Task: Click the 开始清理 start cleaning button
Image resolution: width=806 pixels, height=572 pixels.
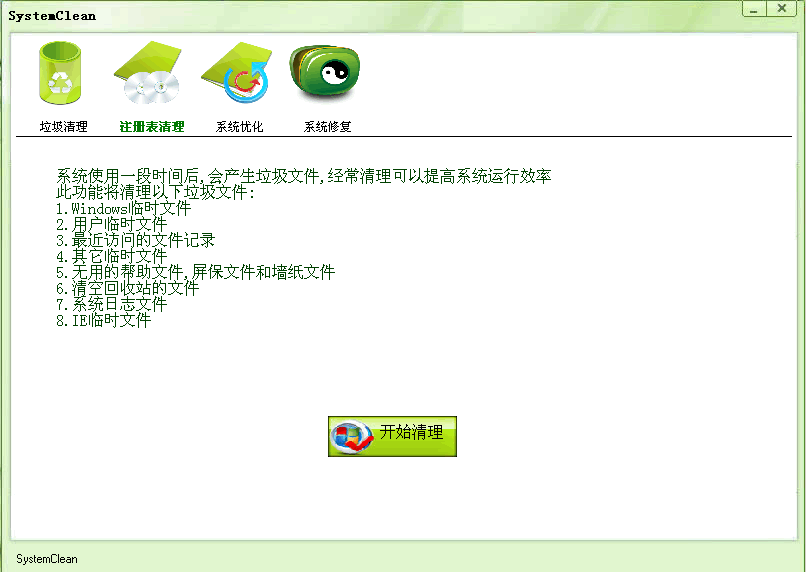Action: pyautogui.click(x=392, y=436)
